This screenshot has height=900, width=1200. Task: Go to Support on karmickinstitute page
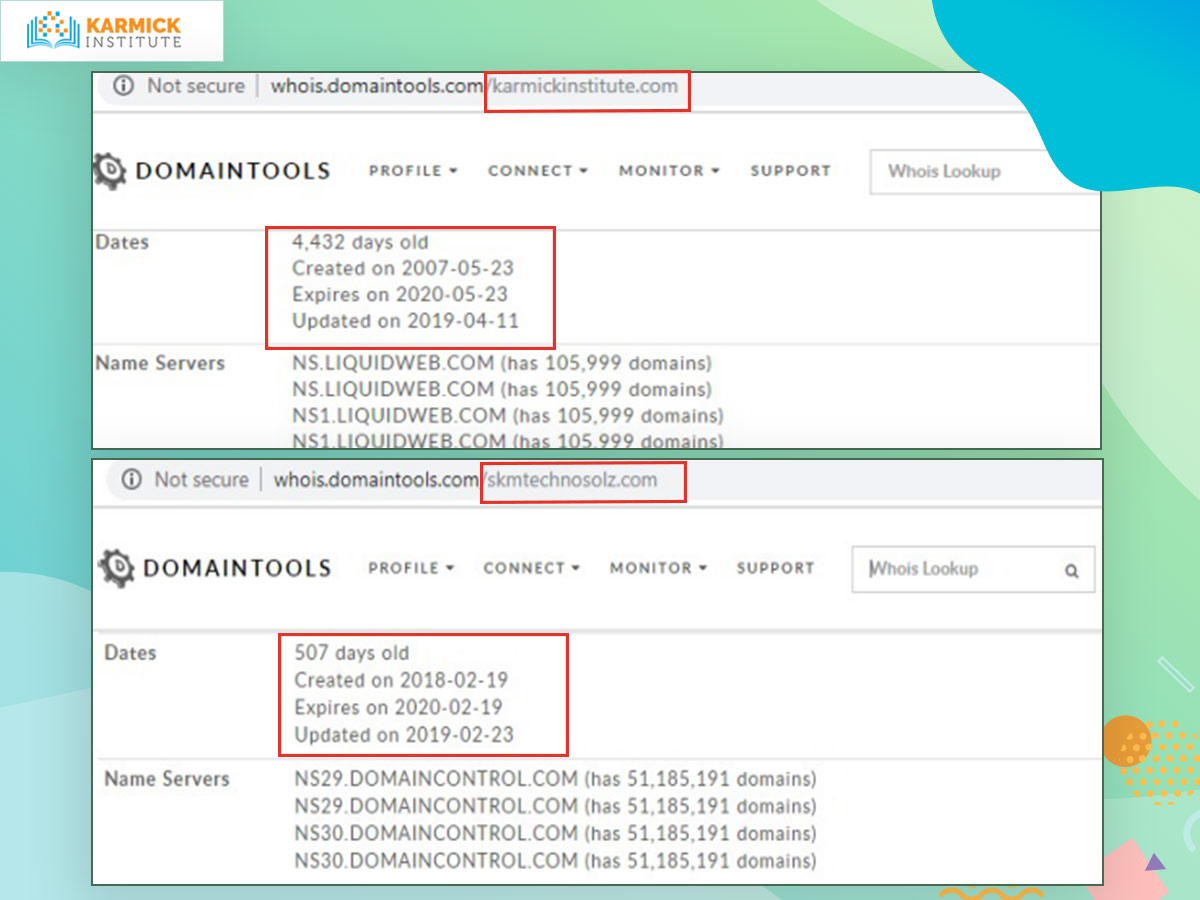790,171
